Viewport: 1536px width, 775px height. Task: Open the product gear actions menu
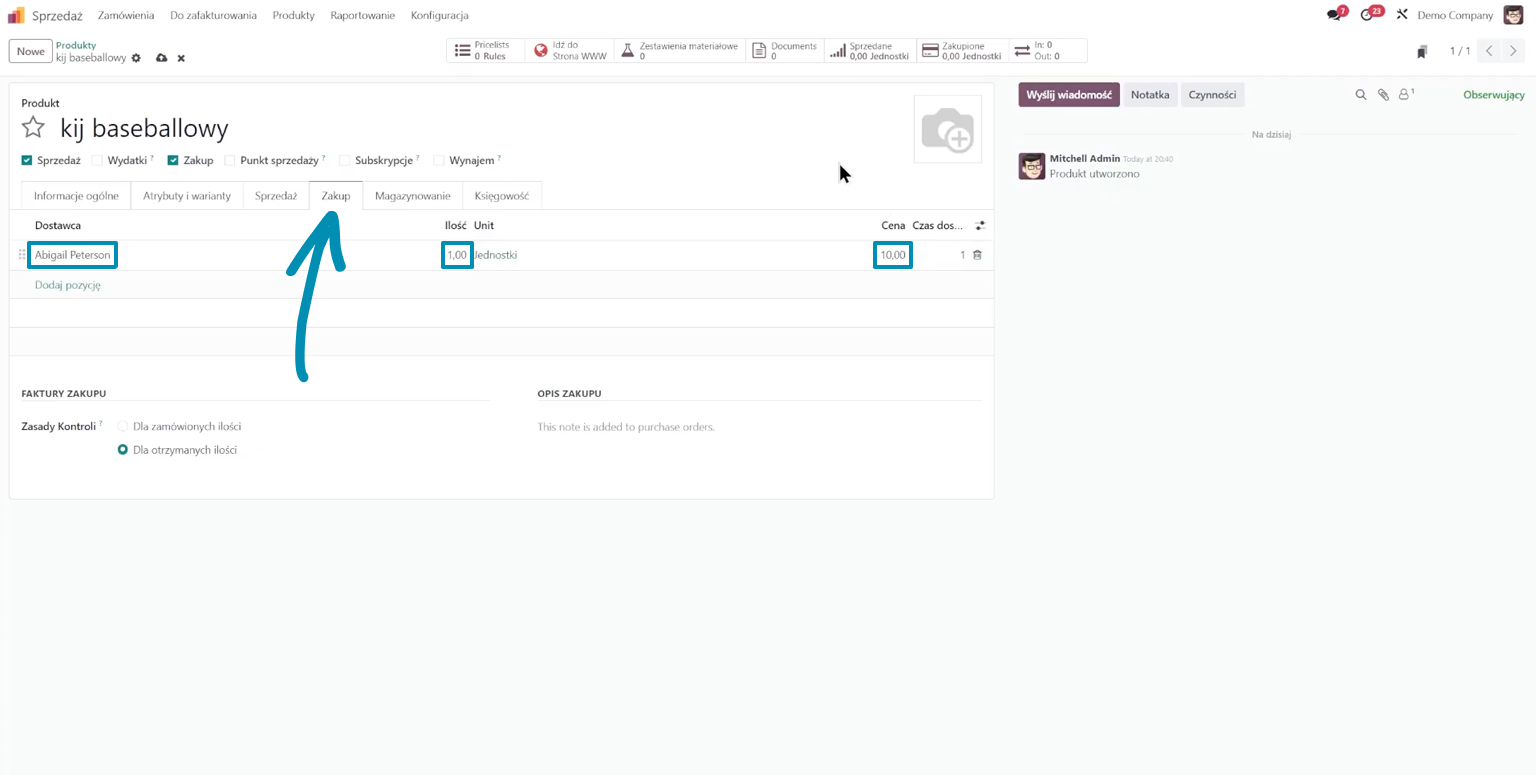point(136,59)
